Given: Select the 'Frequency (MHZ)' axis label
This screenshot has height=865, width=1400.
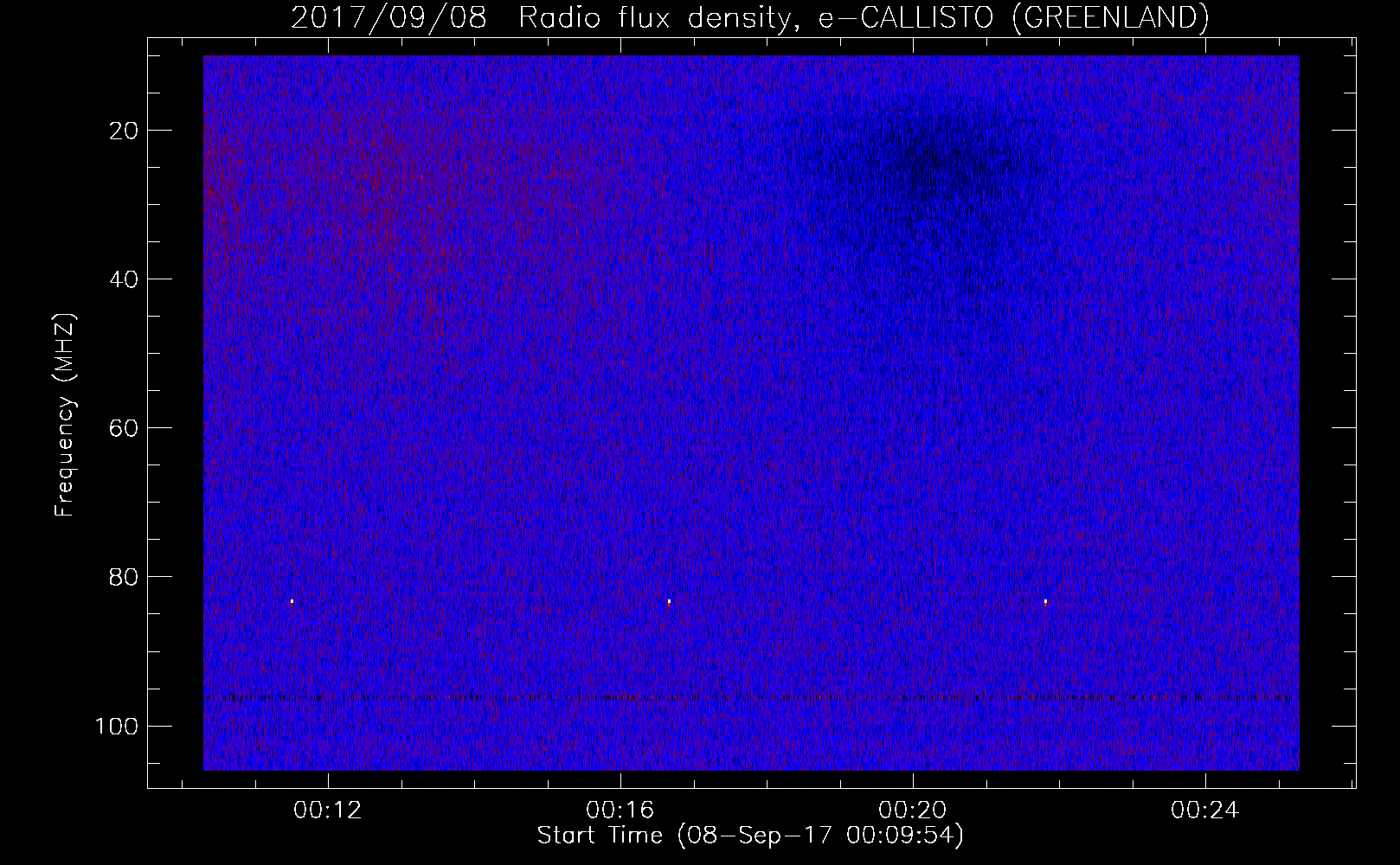Looking at the screenshot, I should coord(66,415).
